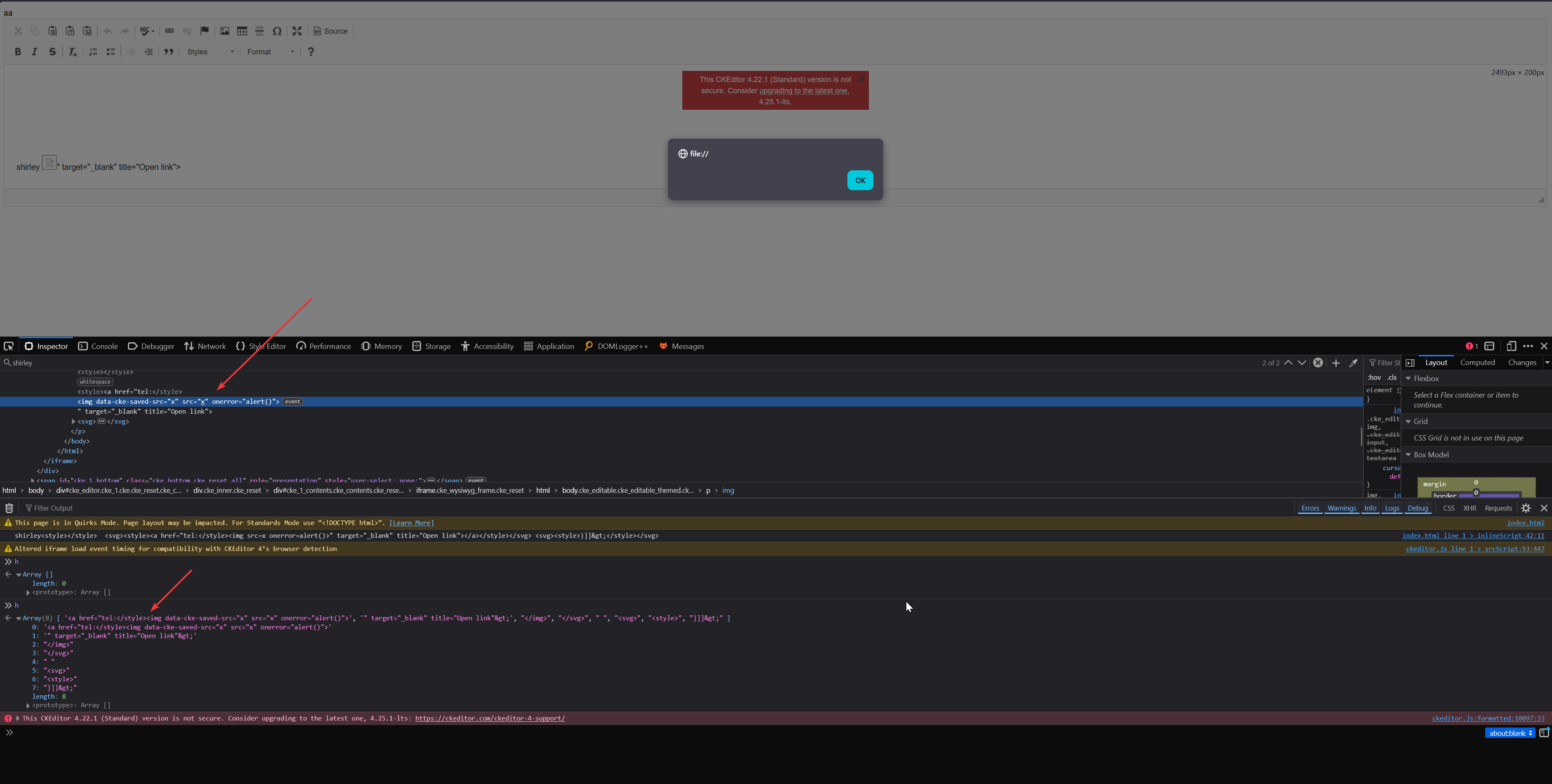Toggle the XHR console filter
Screen dimensions: 1552x784
1469,508
